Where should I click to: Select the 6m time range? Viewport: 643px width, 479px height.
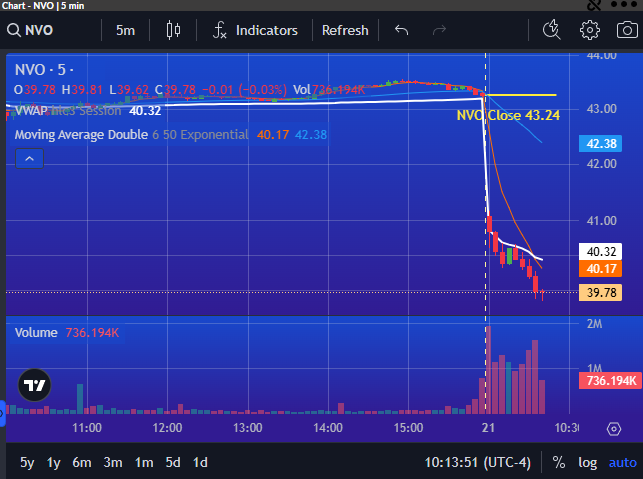point(82,463)
